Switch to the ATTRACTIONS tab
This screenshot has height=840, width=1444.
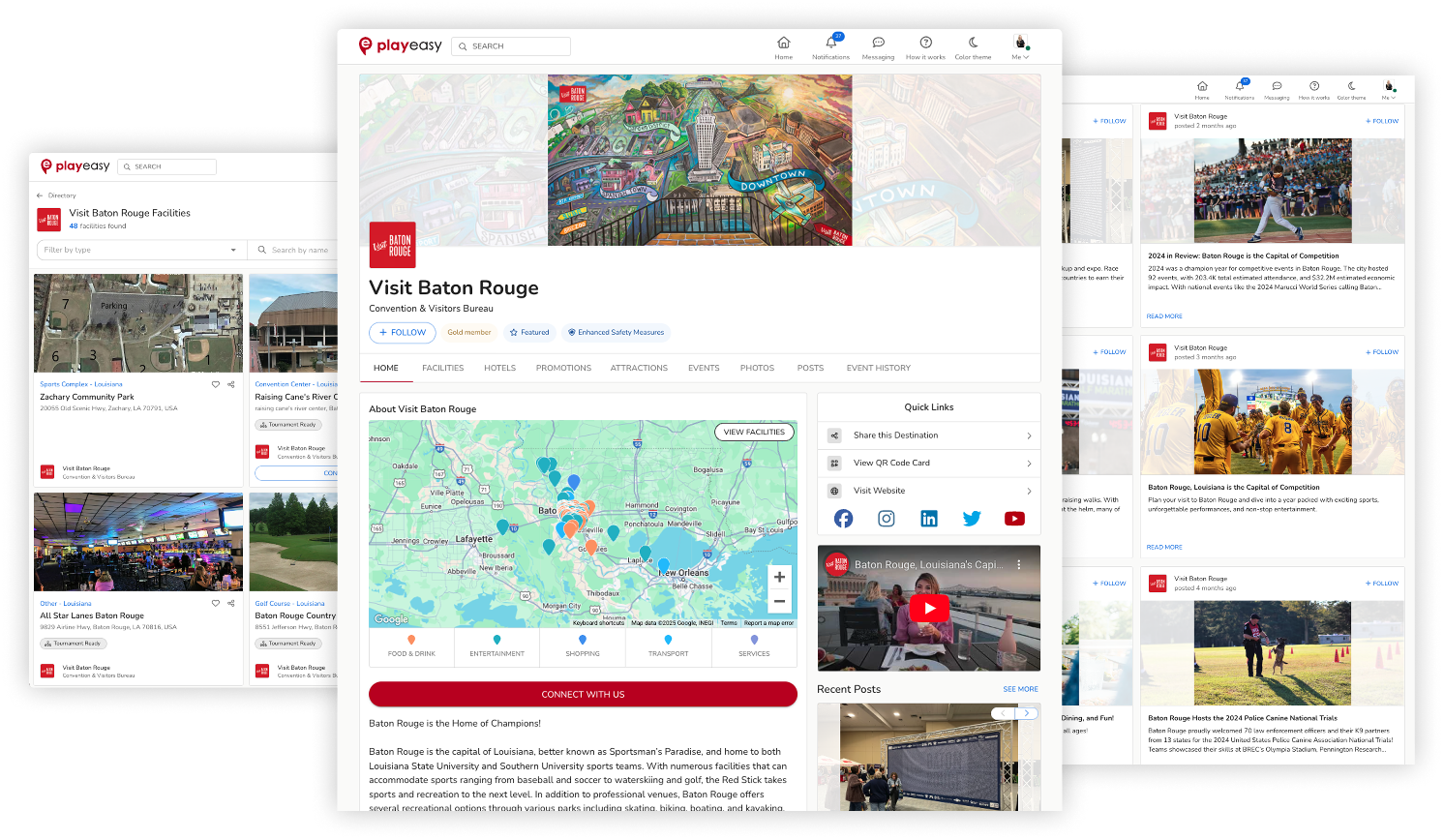click(x=639, y=368)
